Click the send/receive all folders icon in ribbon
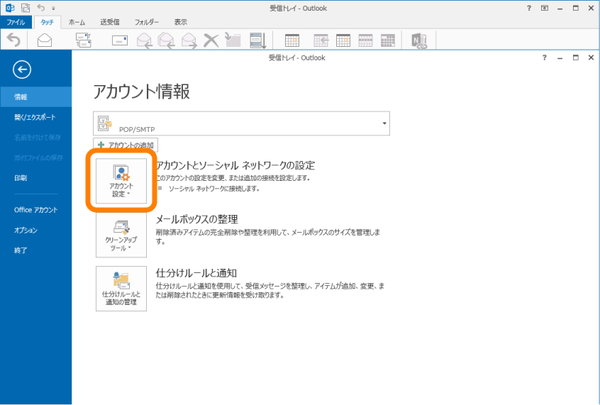Screen dimensions: 600x405 pyautogui.click(x=83, y=40)
